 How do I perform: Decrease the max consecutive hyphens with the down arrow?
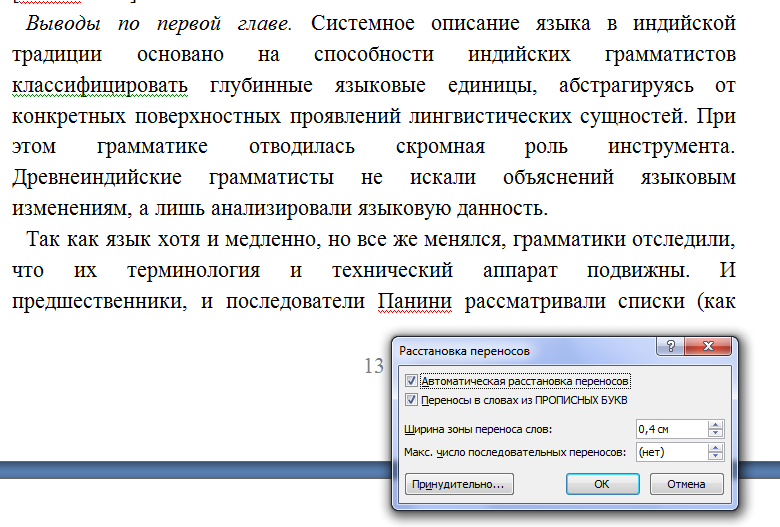click(715, 456)
